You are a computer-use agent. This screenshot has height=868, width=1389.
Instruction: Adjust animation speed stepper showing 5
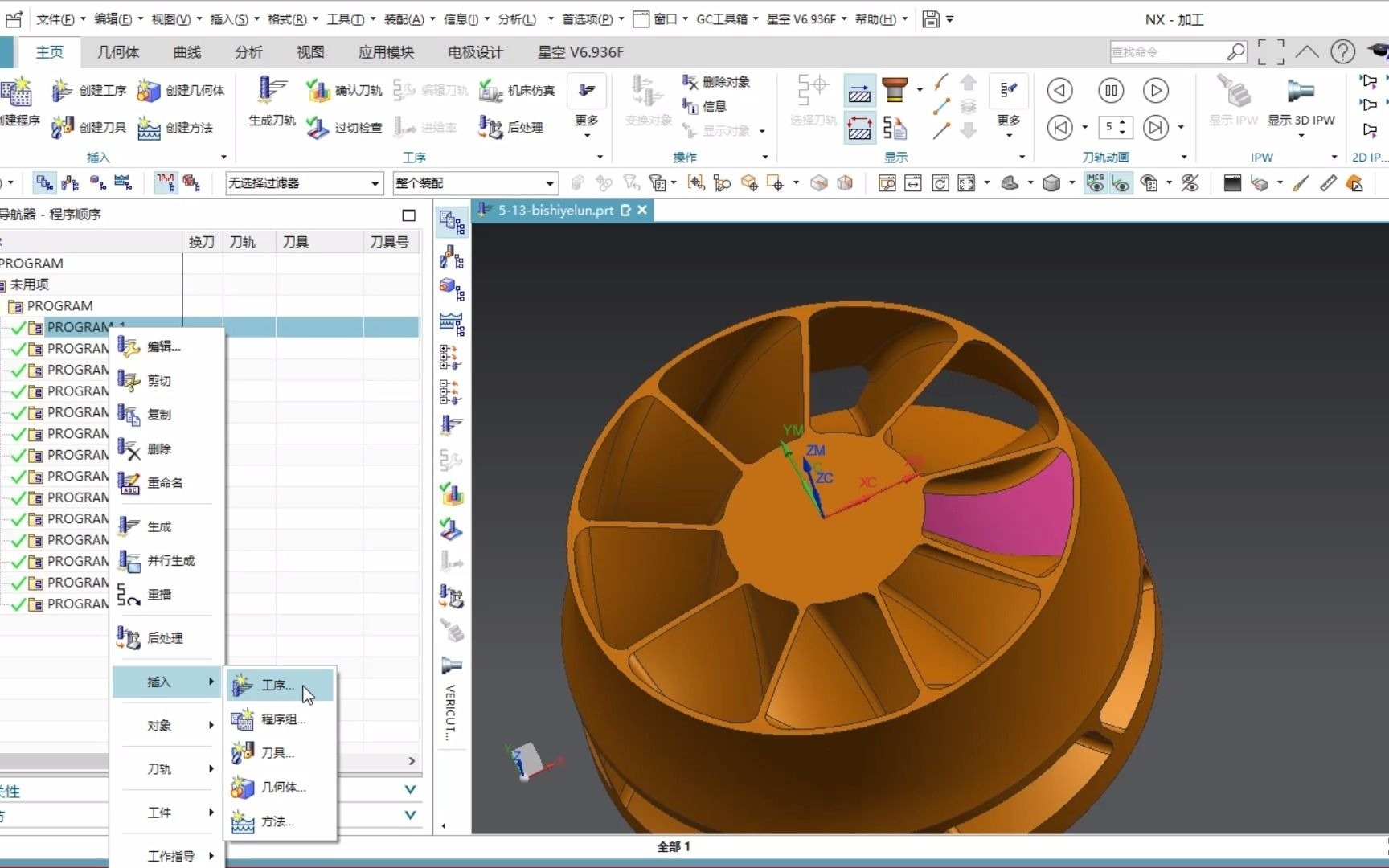tap(1114, 127)
